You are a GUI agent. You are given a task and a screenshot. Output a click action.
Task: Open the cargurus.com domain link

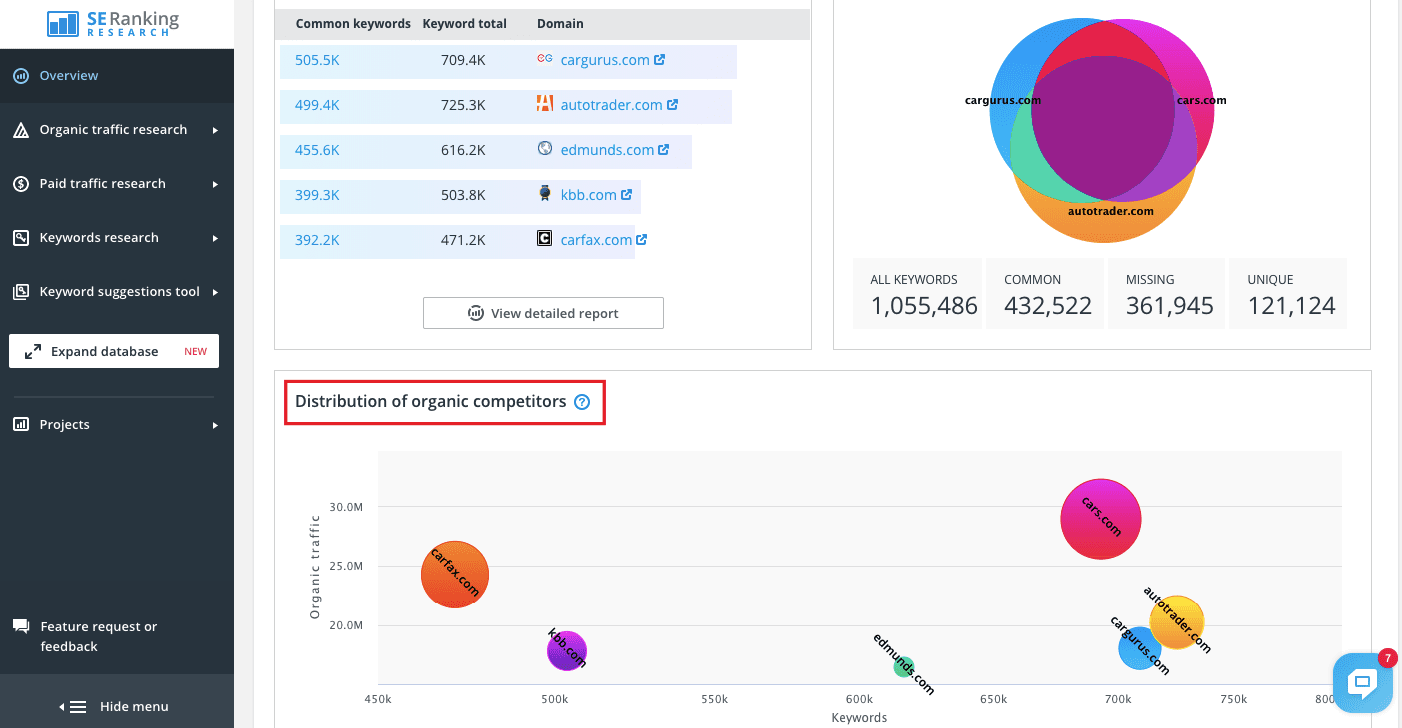605,60
